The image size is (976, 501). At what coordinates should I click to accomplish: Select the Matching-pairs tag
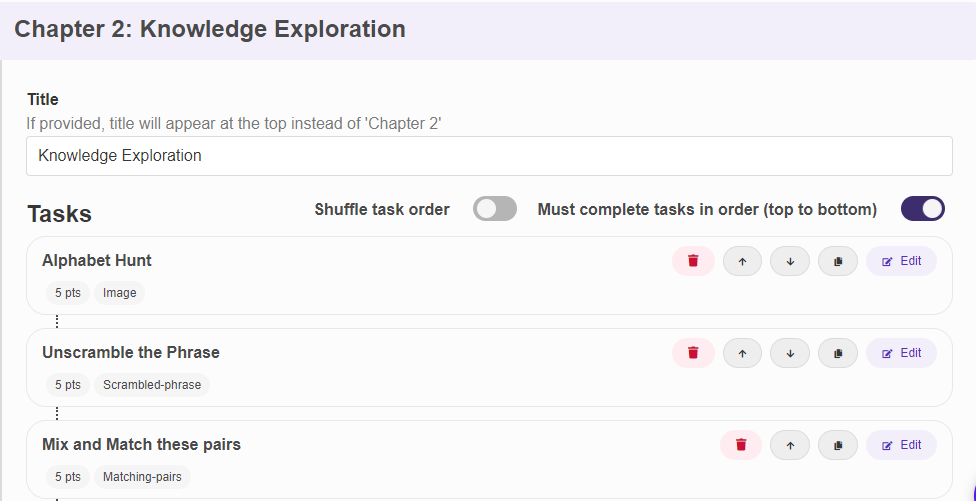point(143,477)
